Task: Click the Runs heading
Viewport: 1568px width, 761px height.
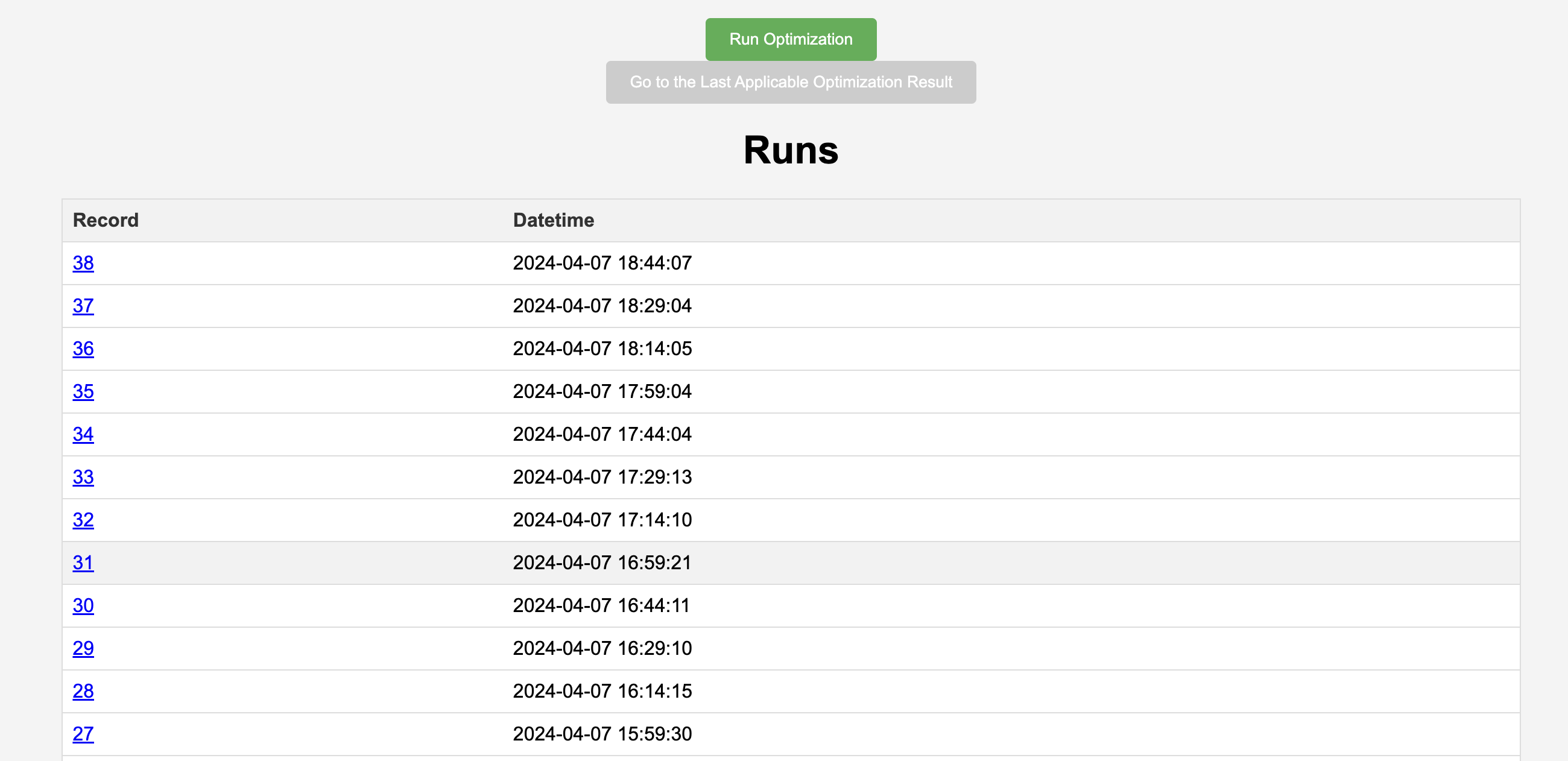Action: (x=791, y=150)
